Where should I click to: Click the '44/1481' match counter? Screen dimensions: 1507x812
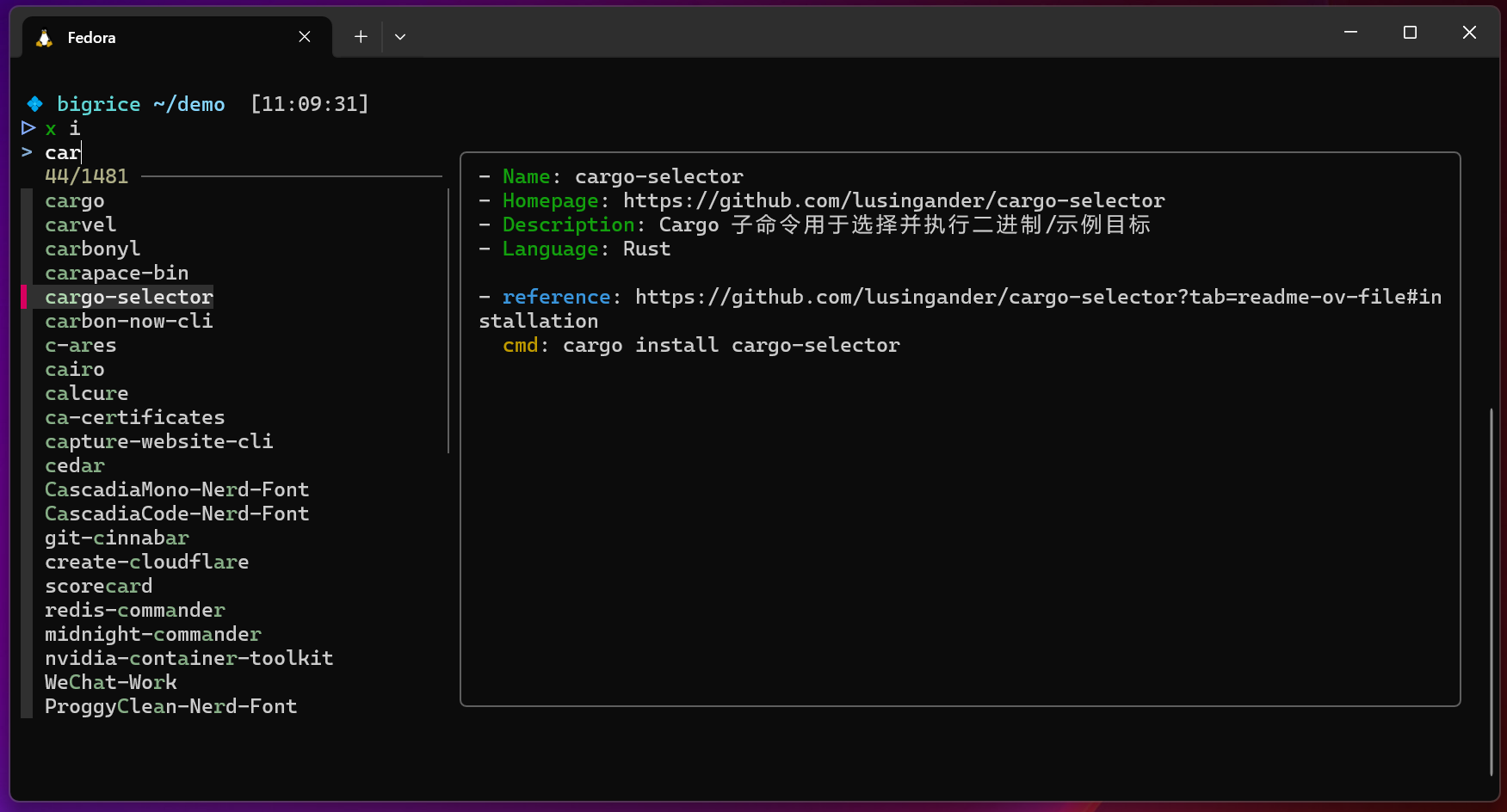pos(87,177)
